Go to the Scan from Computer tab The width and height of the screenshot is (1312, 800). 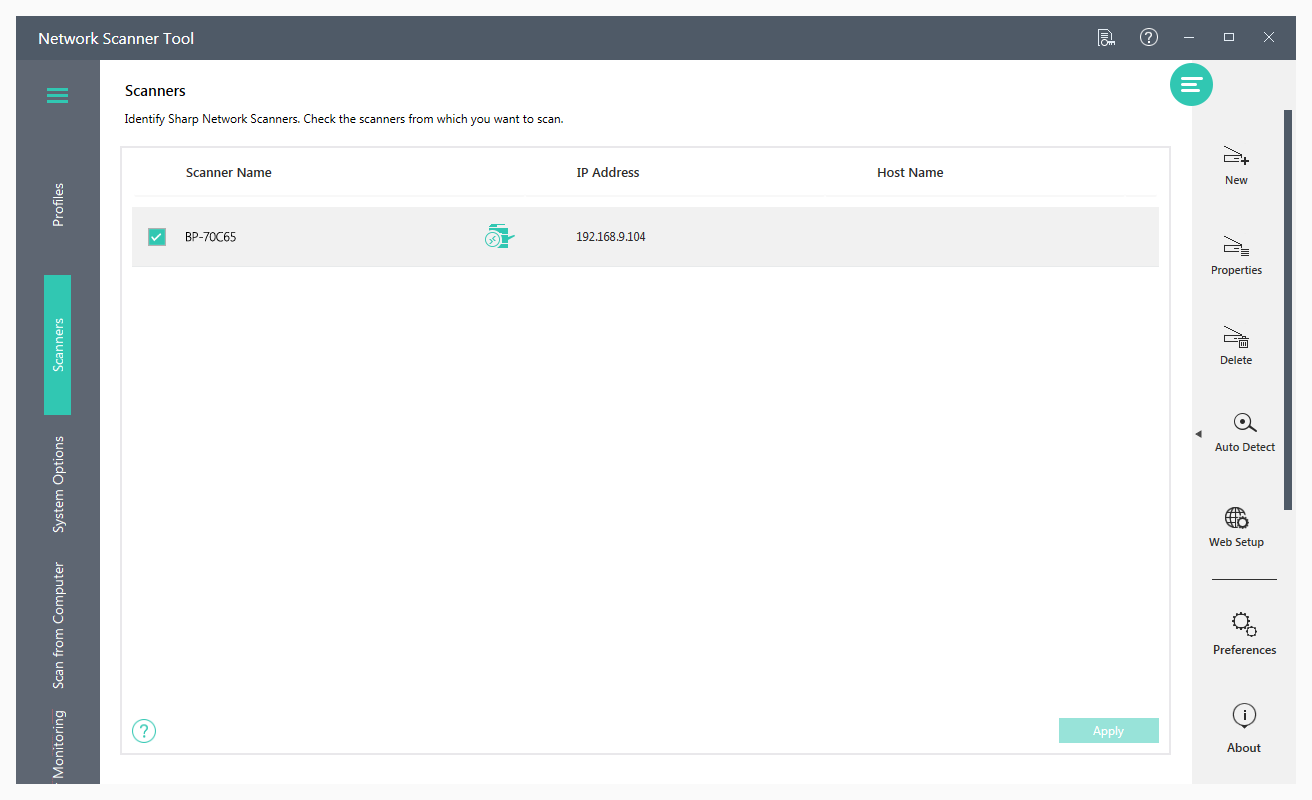(58, 626)
